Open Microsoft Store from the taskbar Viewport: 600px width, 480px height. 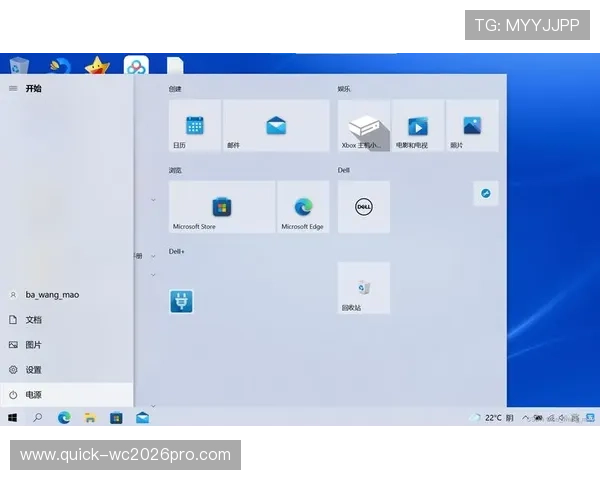click(x=116, y=418)
